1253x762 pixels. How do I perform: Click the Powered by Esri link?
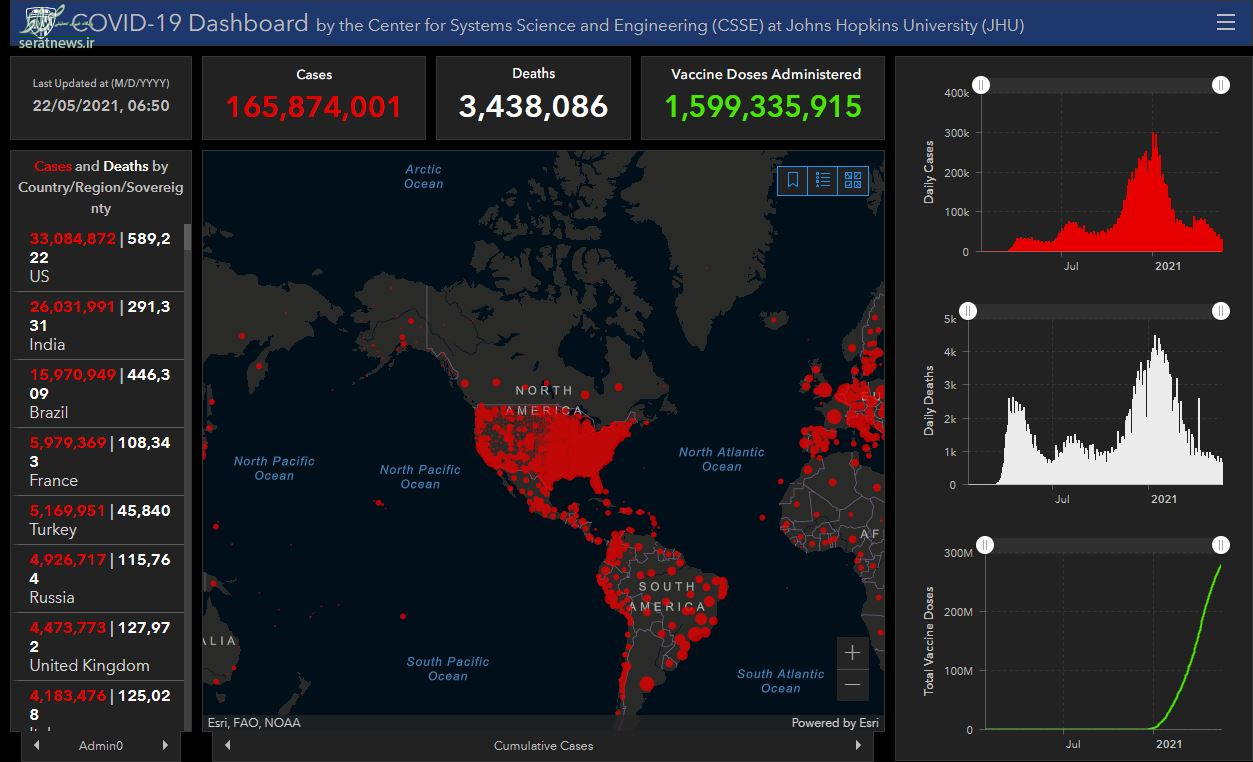(835, 722)
